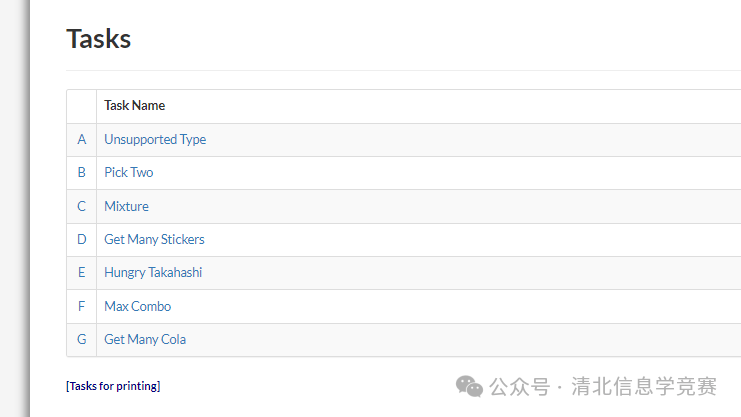Open the Get Many Cola task
This screenshot has height=417, width=741.
145,339
